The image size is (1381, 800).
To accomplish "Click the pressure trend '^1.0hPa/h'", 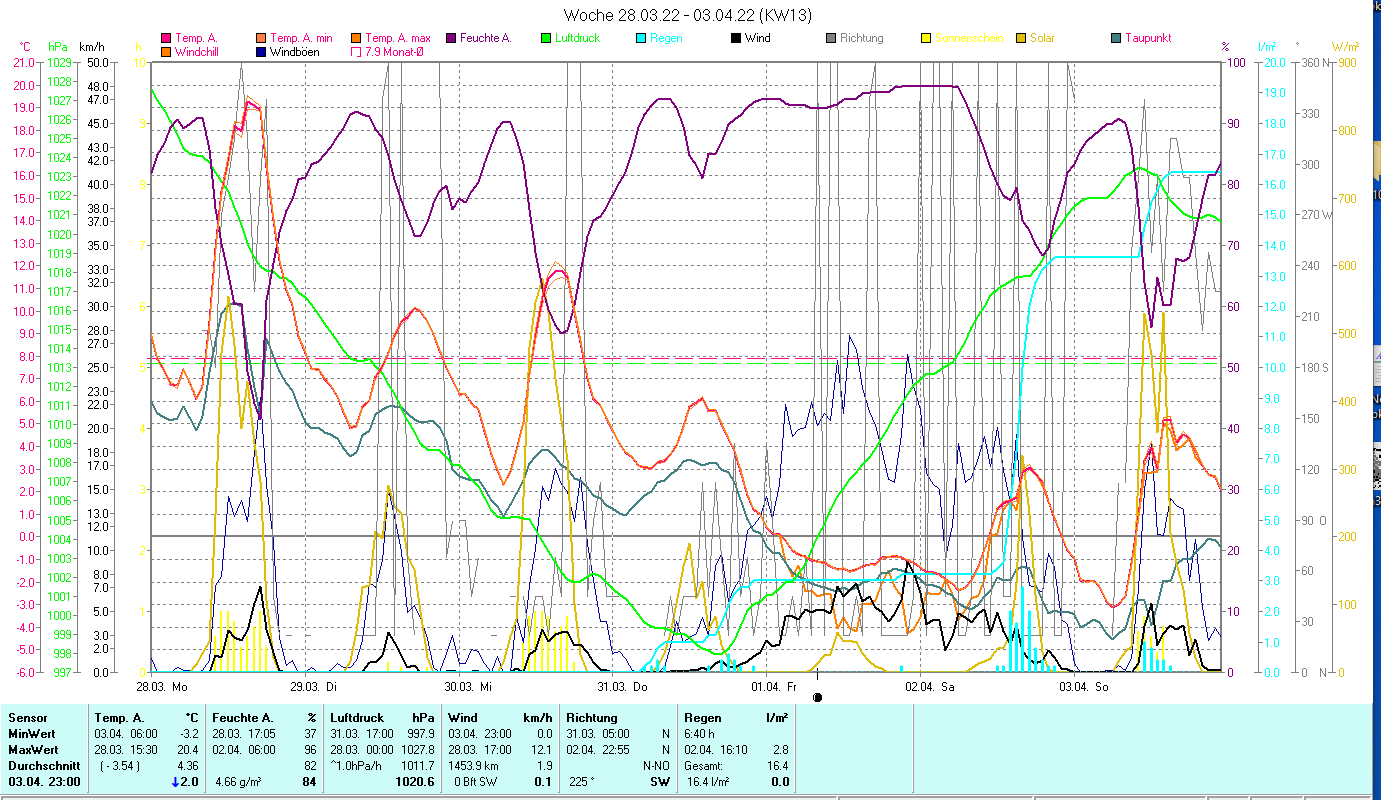I will tap(358, 765).
